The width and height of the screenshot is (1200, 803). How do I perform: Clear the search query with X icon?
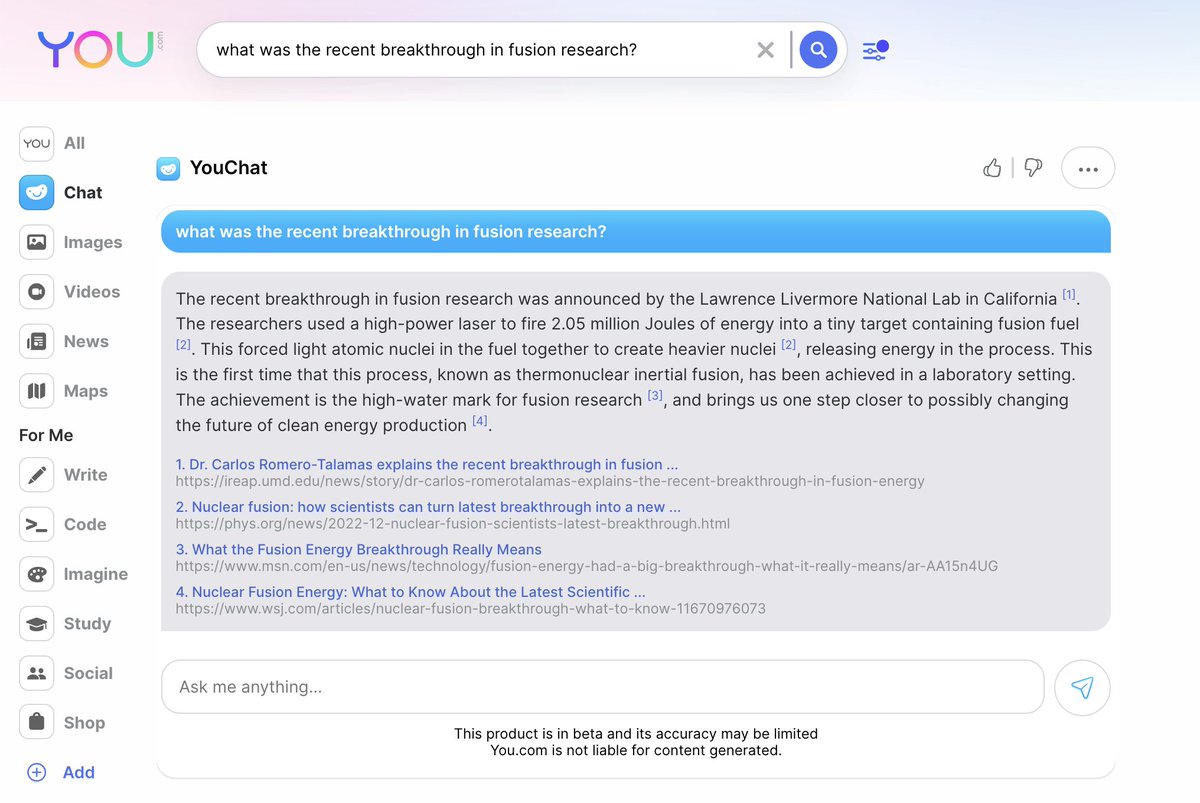click(765, 50)
